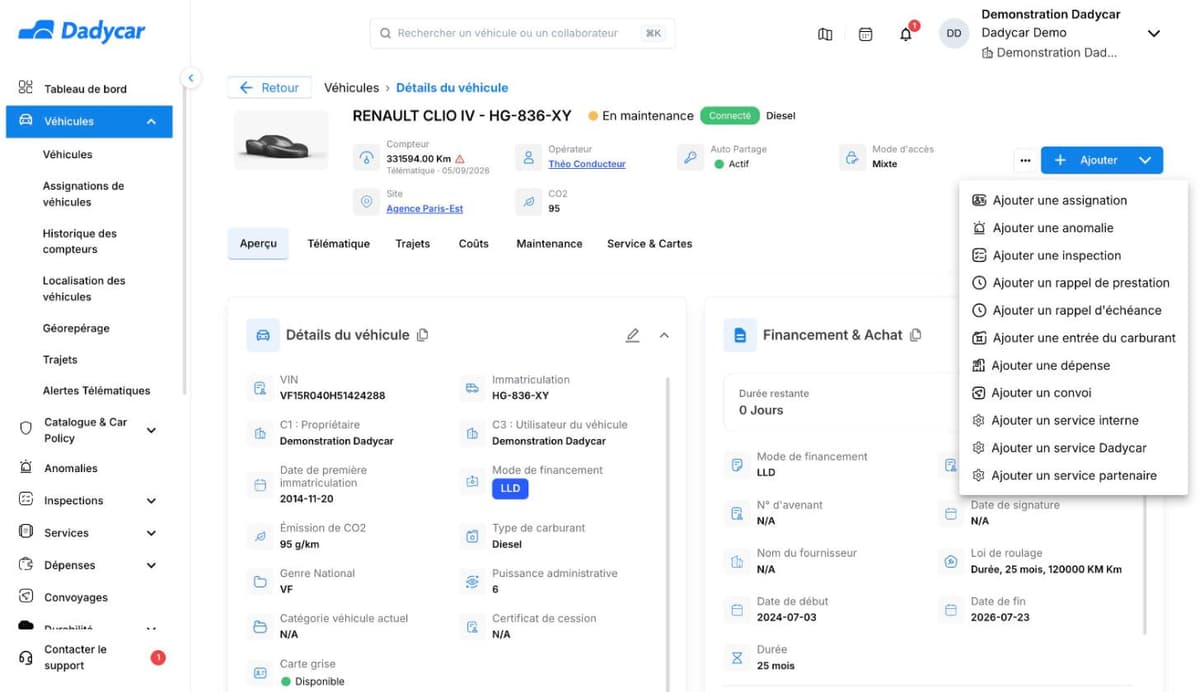This screenshot has width=1200, height=692.
Task: Open Historique des compteurs in sidebar
Action: (80, 241)
